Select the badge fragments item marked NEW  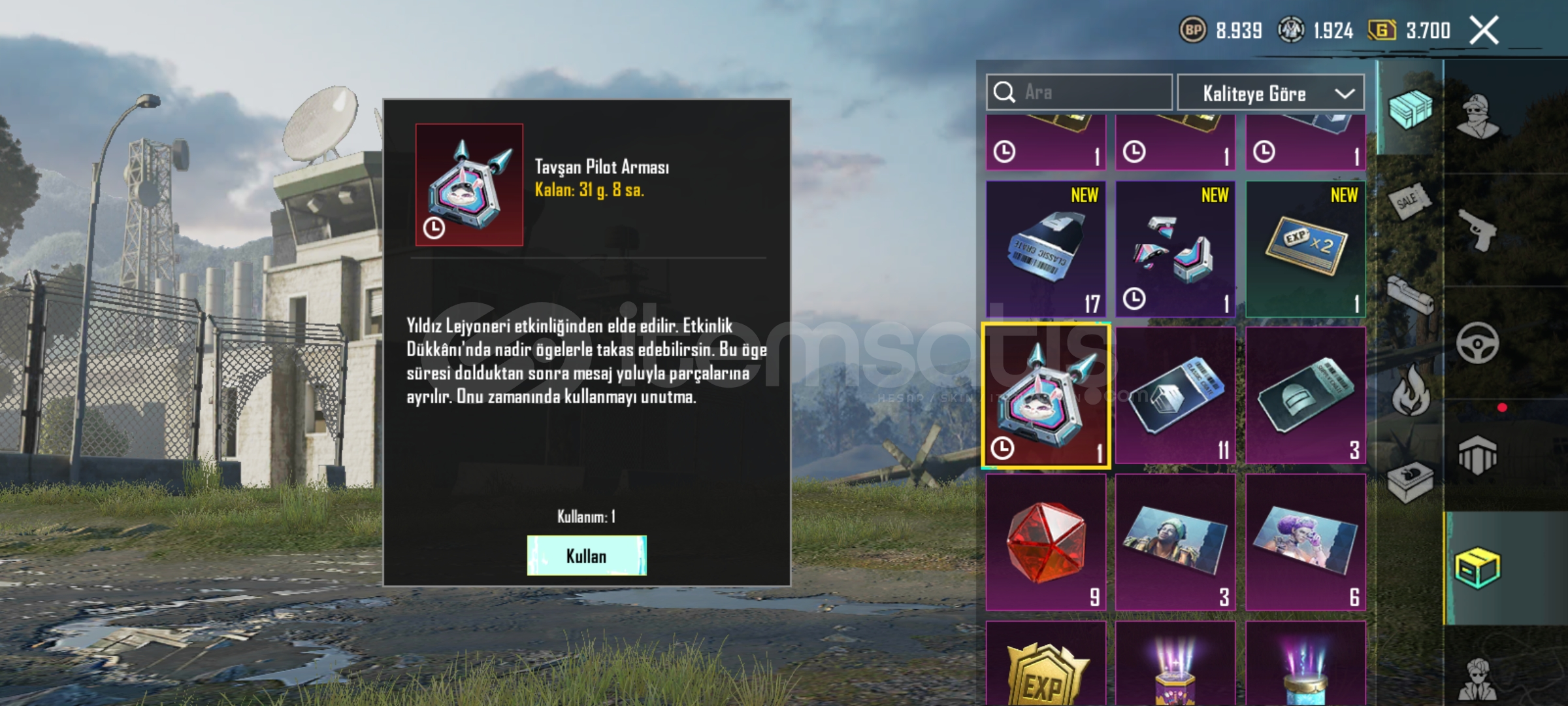(x=1175, y=249)
